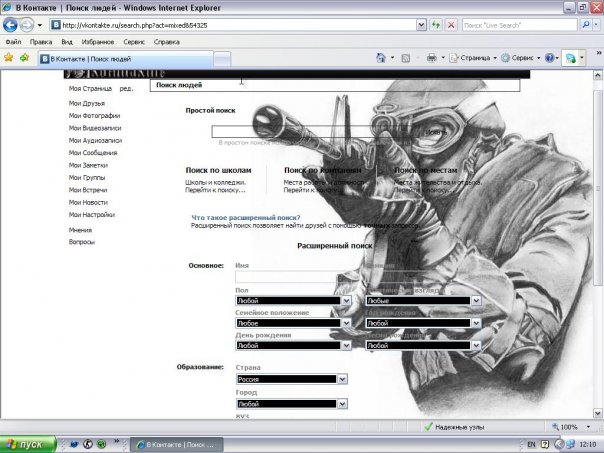This screenshot has width=604, height=453.
Task: Go forward with the browser Forward arrow
Action: [27, 25]
